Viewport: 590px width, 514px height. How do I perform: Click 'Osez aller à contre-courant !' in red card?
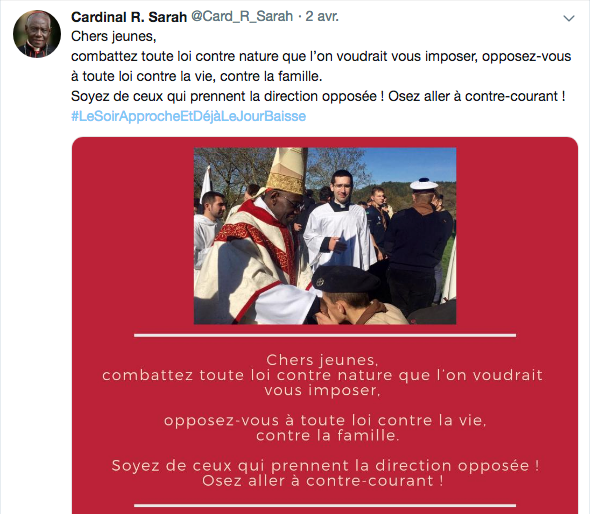click(x=323, y=481)
